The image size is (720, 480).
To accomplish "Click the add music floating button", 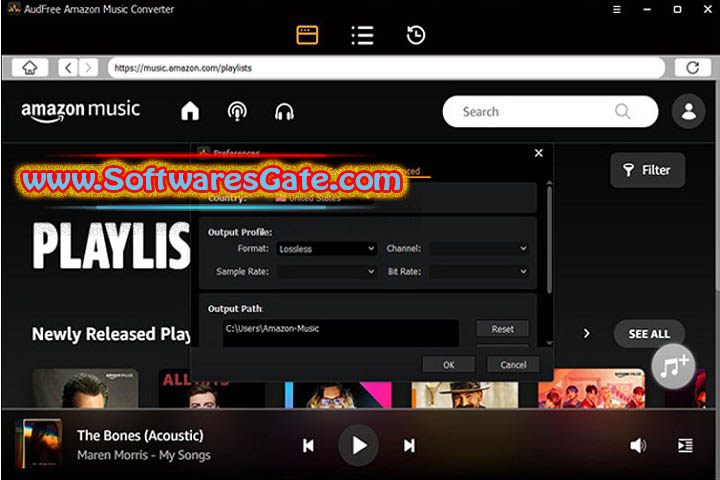I will (x=673, y=366).
